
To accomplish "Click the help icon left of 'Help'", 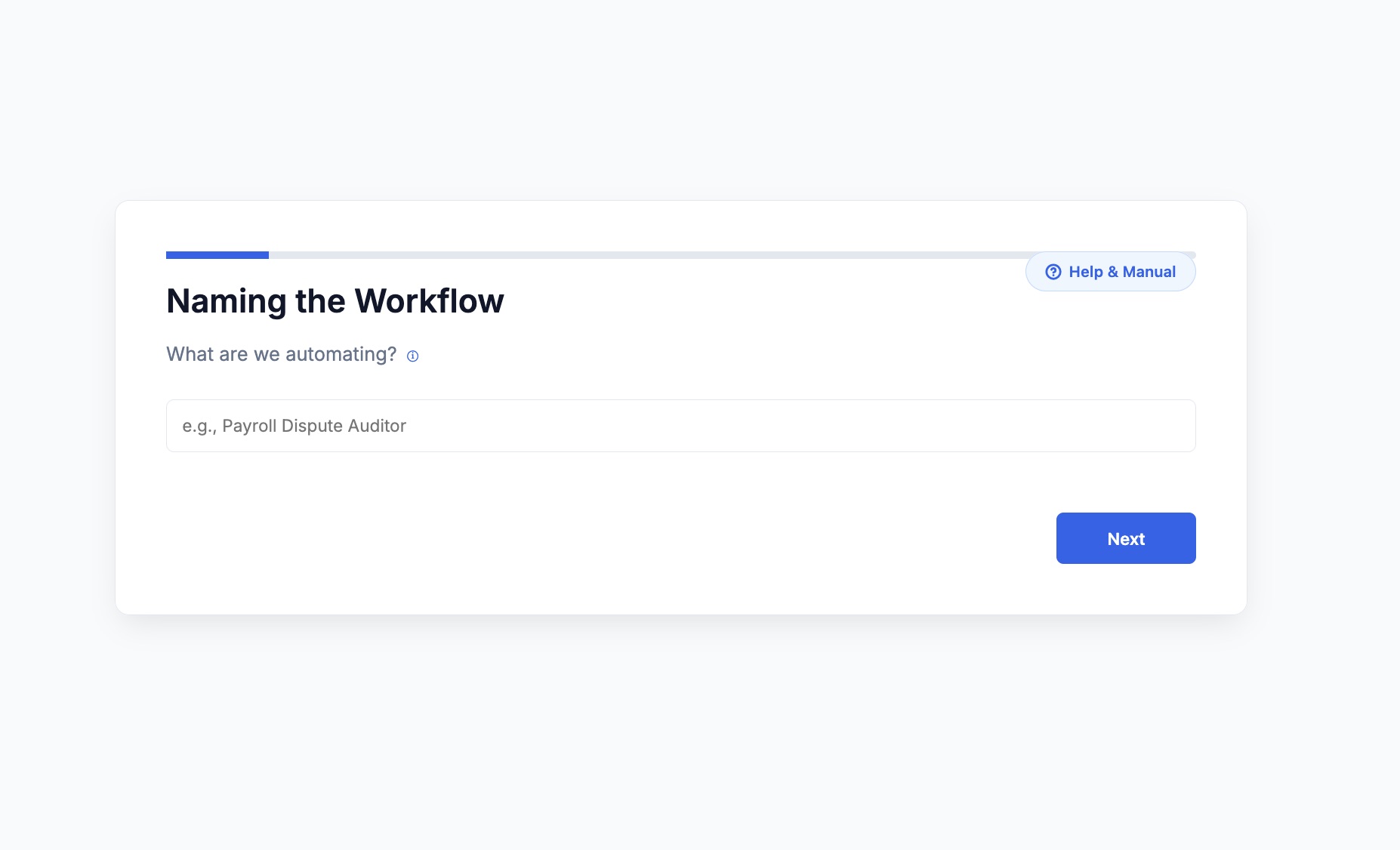I will coord(1053,272).
